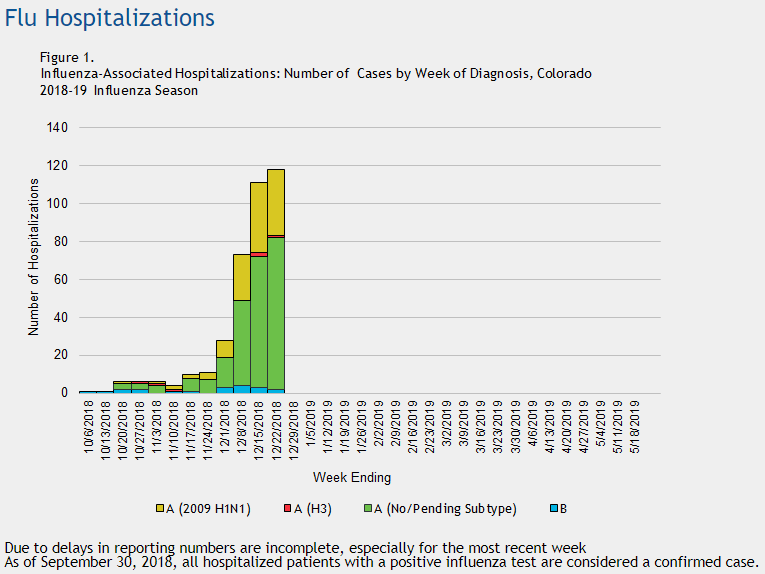
Task: Click the 12/29/2018 x-axis date label
Action: 292,428
